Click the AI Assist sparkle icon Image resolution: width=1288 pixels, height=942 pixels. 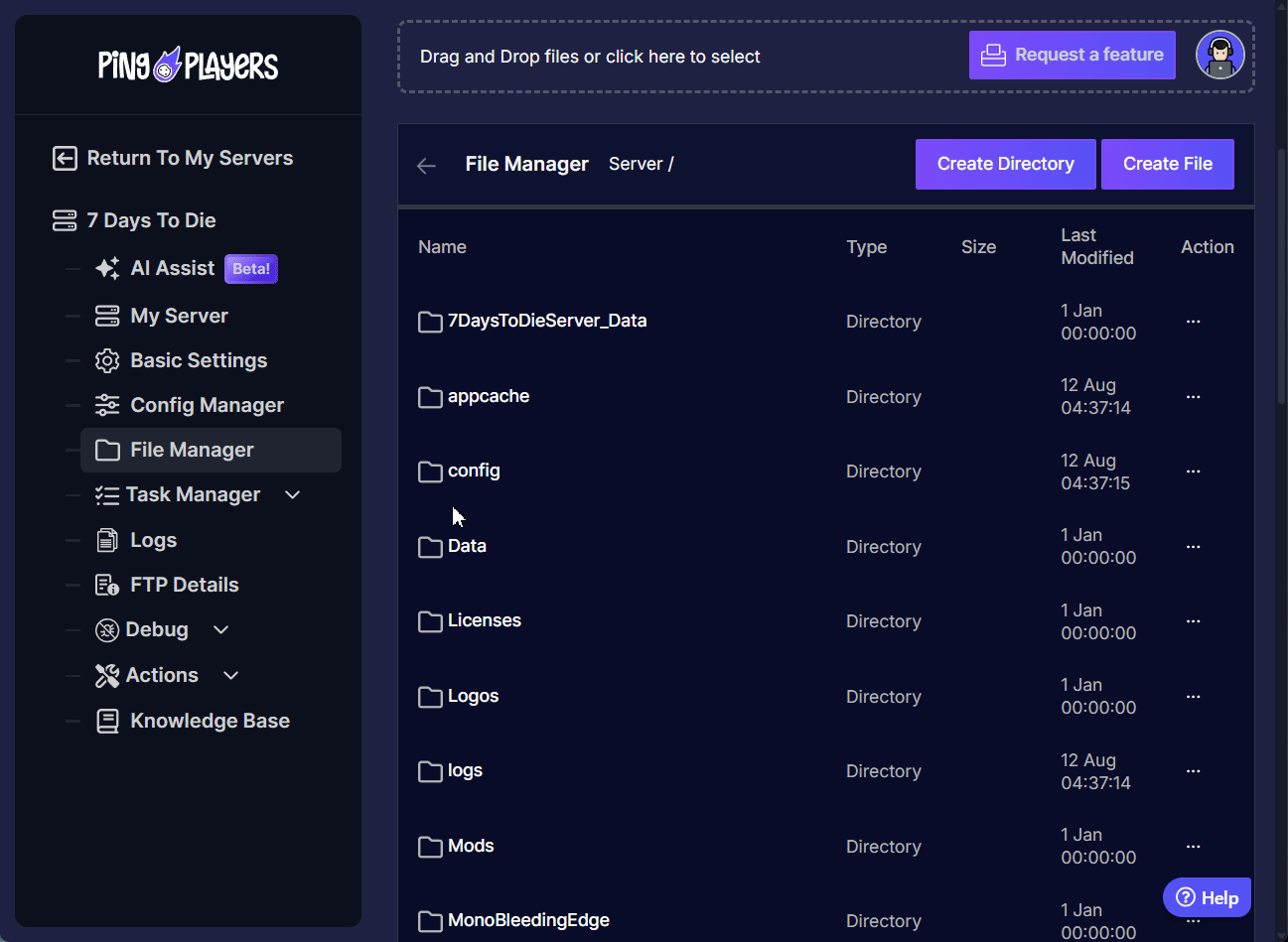pyautogui.click(x=107, y=268)
